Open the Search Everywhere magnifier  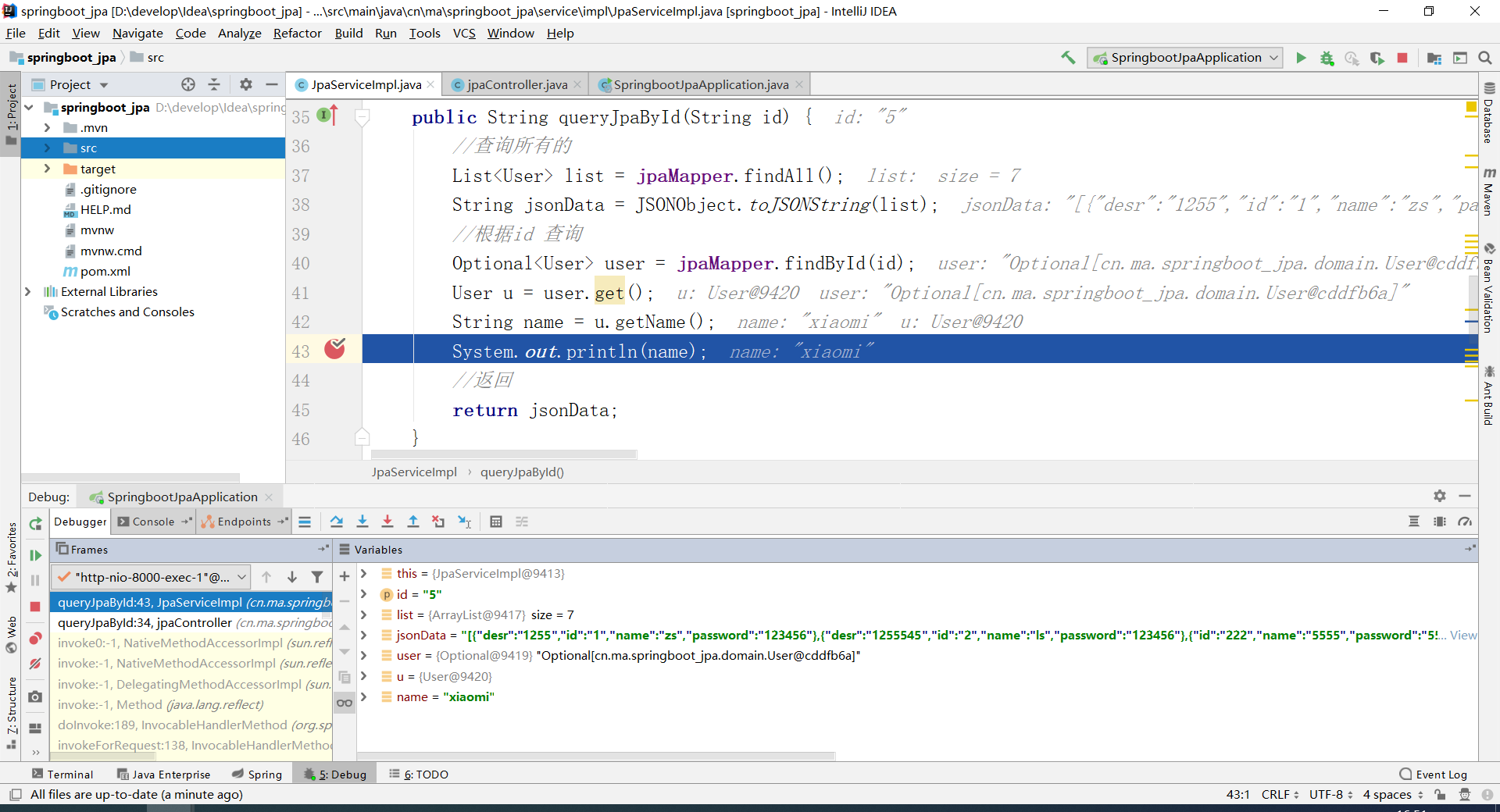coord(1485,58)
